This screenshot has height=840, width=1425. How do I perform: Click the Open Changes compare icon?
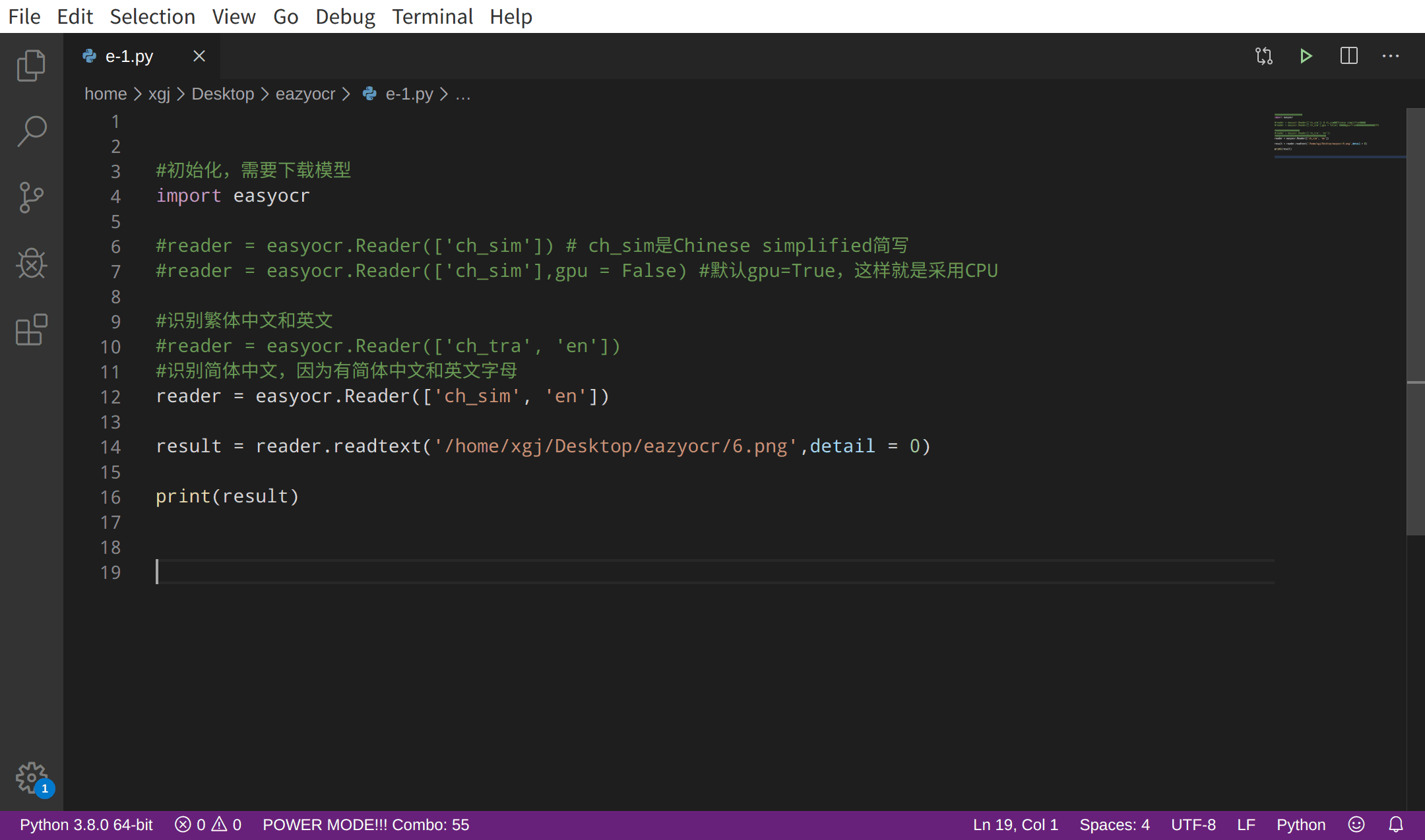1263,56
